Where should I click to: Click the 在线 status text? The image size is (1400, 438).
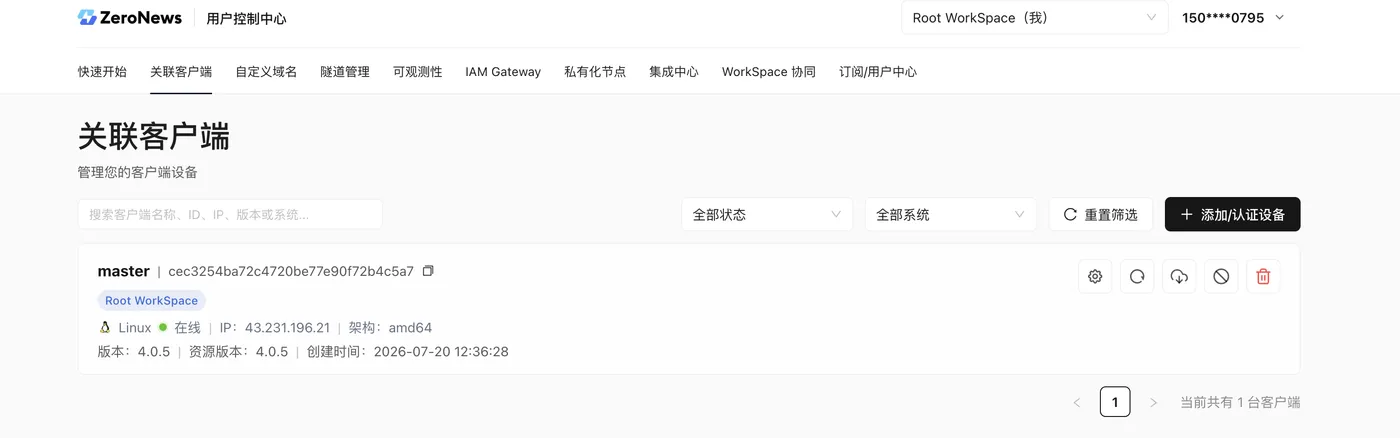click(187, 327)
